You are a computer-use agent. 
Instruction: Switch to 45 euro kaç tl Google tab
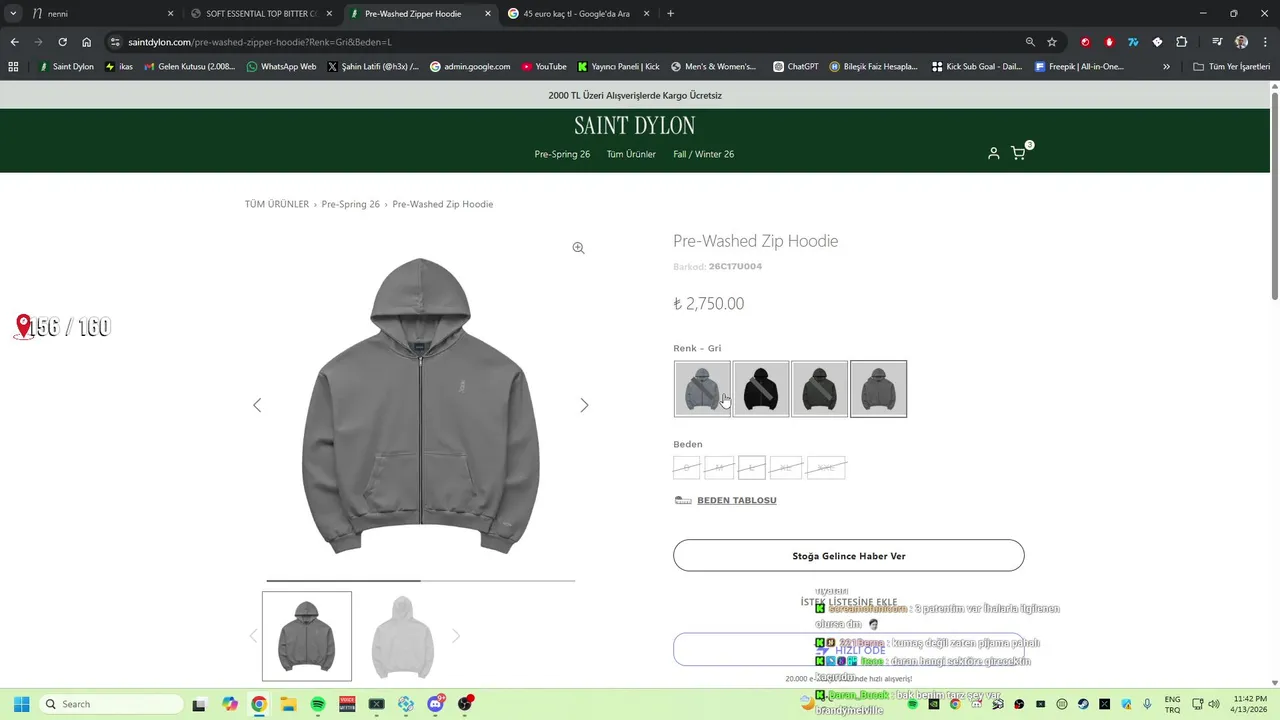tap(580, 14)
